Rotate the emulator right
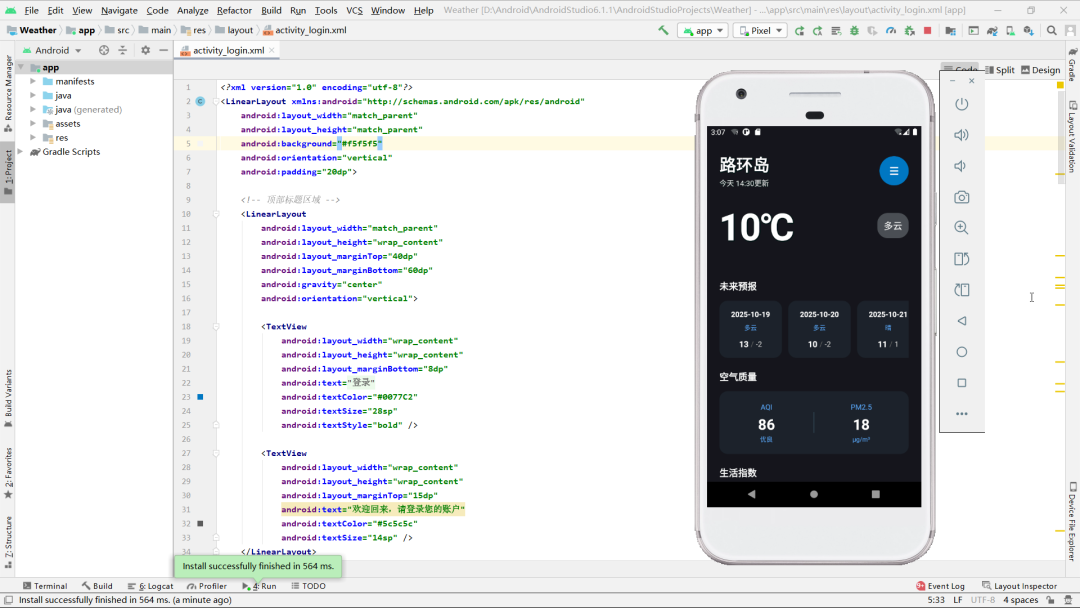 click(962, 290)
